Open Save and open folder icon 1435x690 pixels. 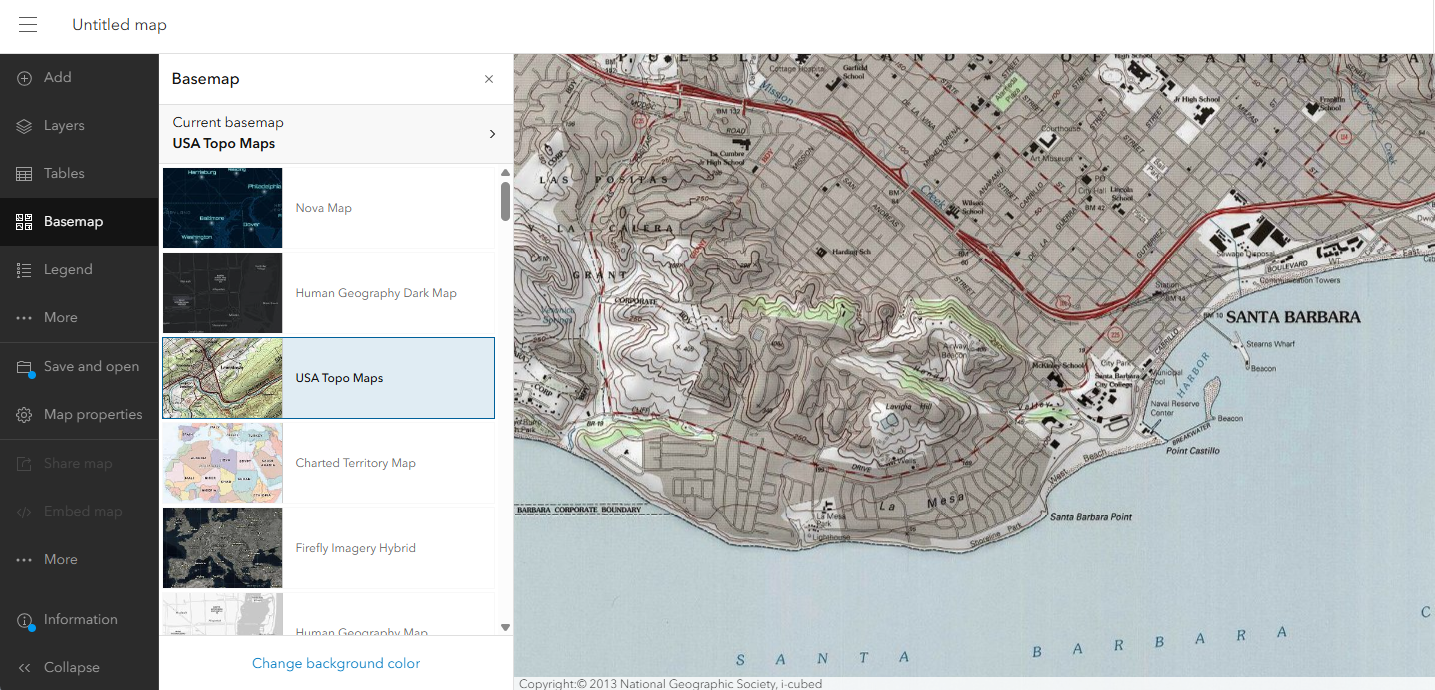point(25,367)
